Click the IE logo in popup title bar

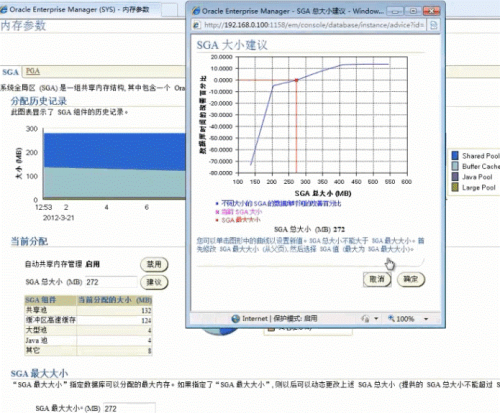pyautogui.click(x=195, y=11)
